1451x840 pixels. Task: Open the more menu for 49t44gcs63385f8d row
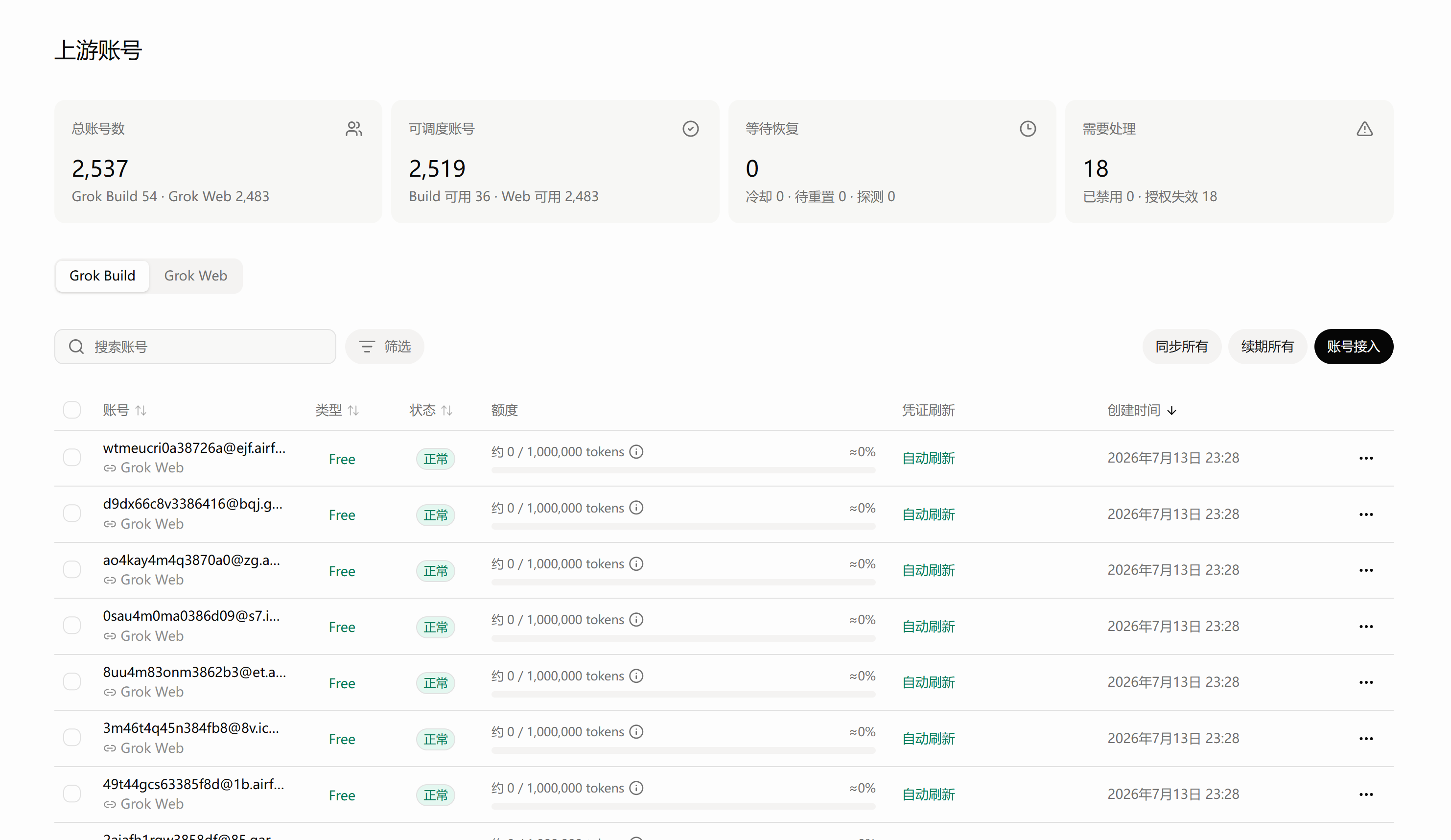1366,795
